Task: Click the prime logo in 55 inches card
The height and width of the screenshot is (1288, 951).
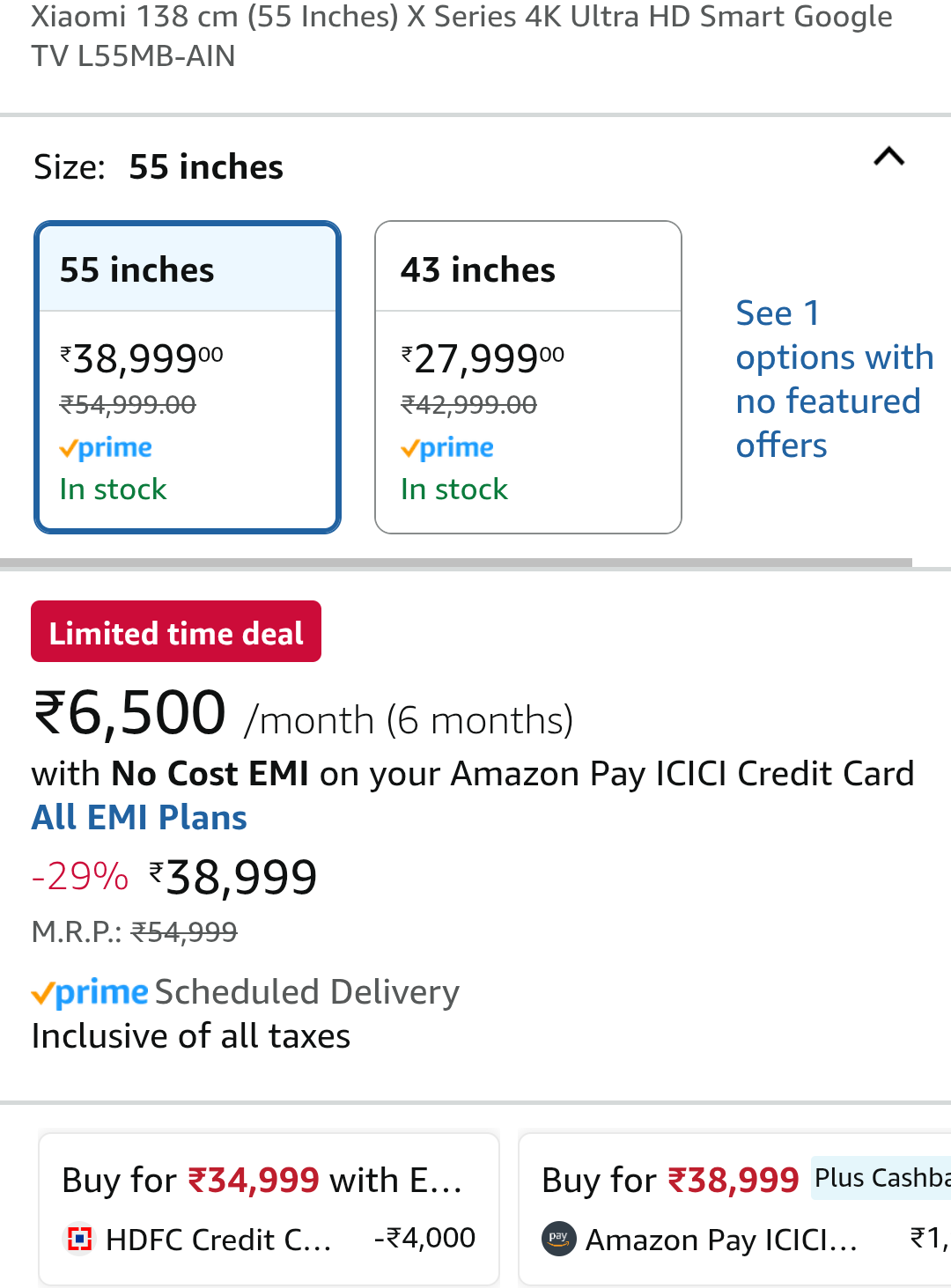Action: pyautogui.click(x=106, y=448)
